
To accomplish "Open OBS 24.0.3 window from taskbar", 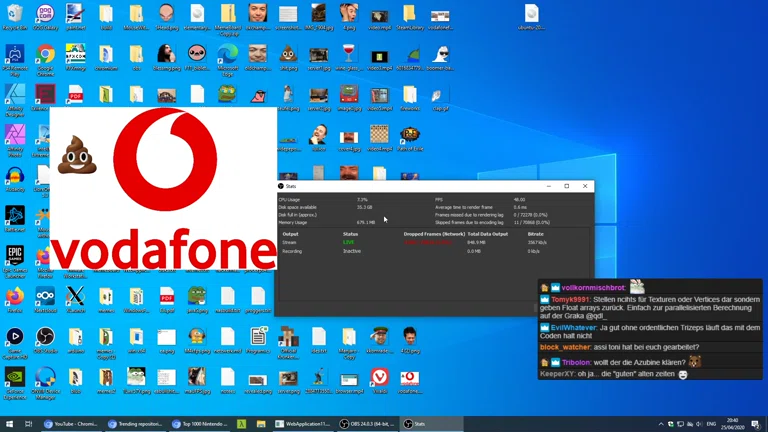I will [368, 424].
